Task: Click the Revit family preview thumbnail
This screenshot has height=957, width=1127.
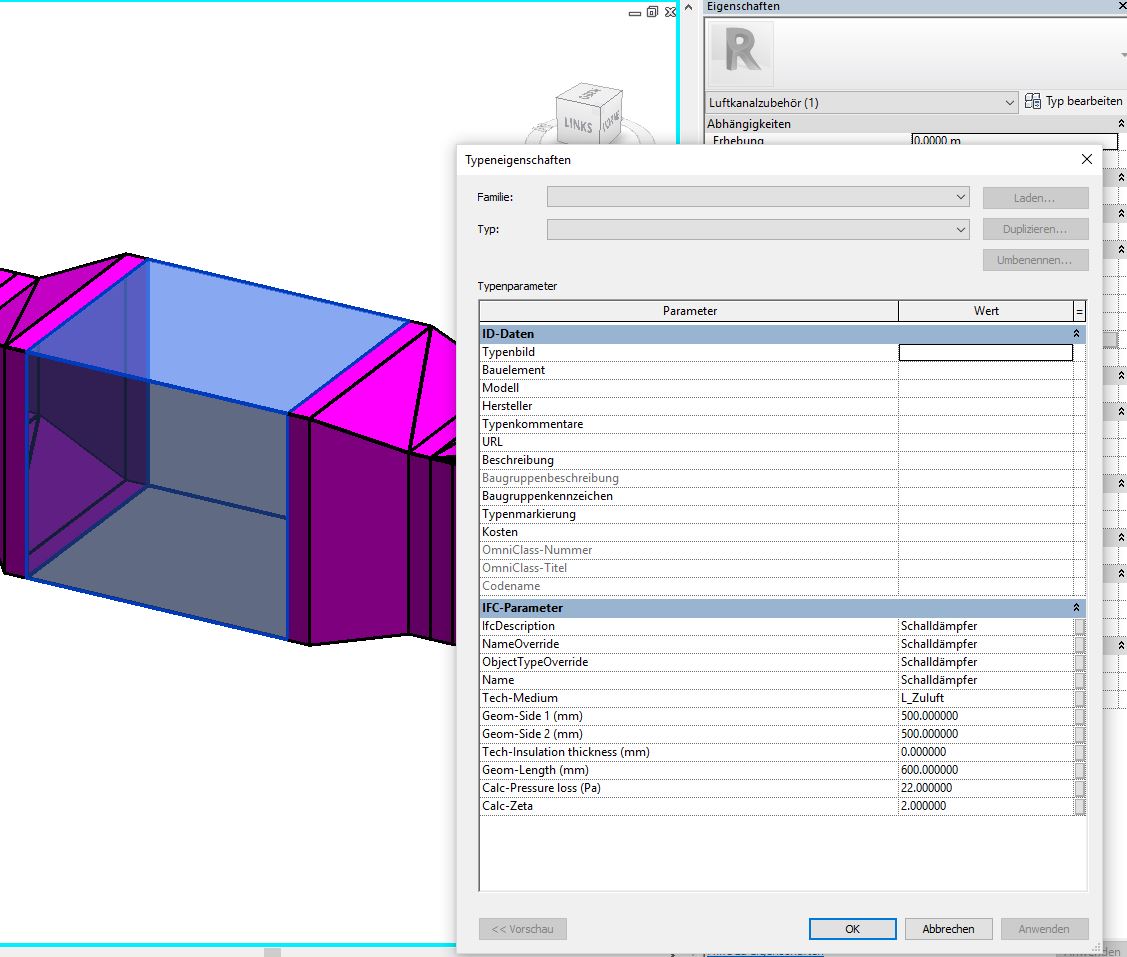Action: click(741, 52)
